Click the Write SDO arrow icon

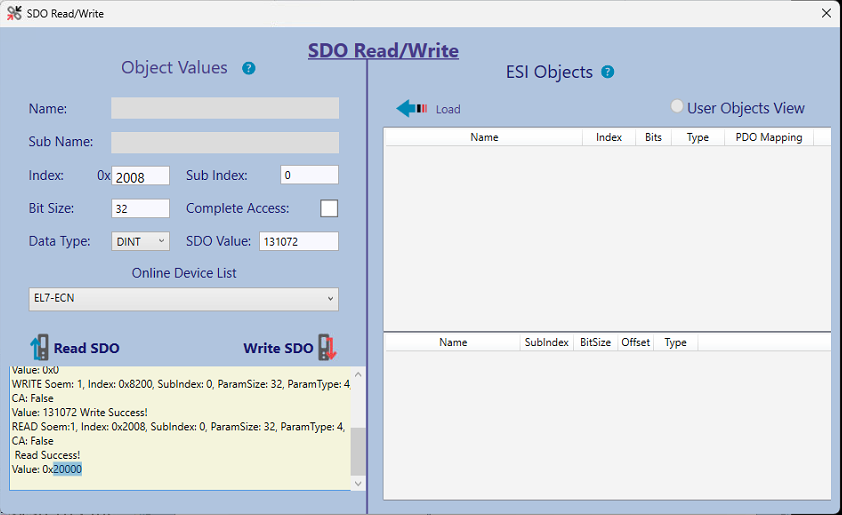tap(328, 347)
